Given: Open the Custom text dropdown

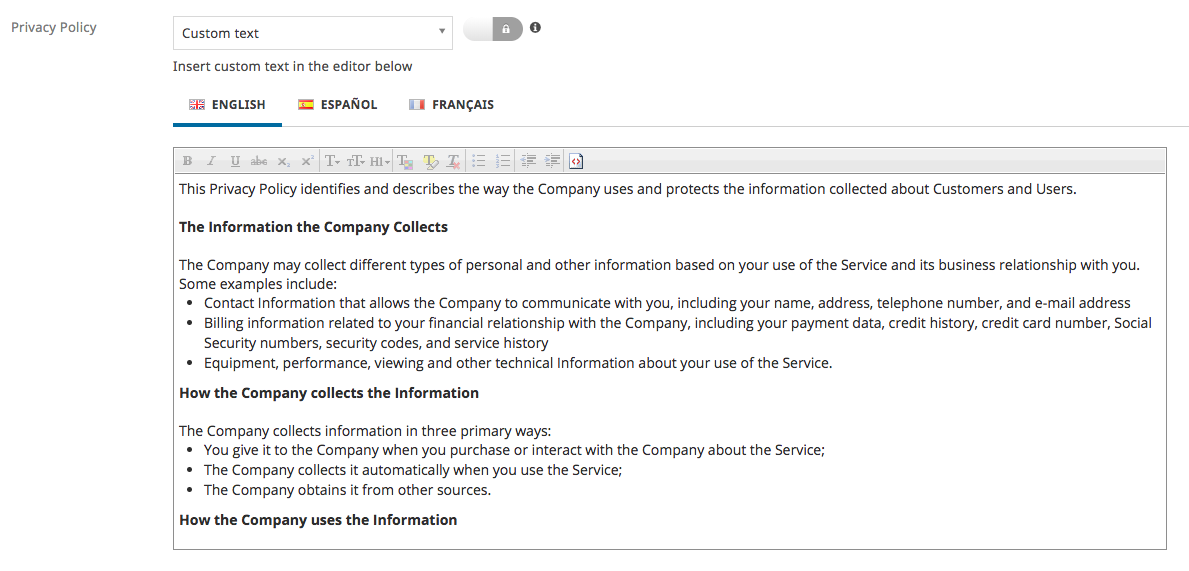Looking at the screenshot, I should (312, 33).
